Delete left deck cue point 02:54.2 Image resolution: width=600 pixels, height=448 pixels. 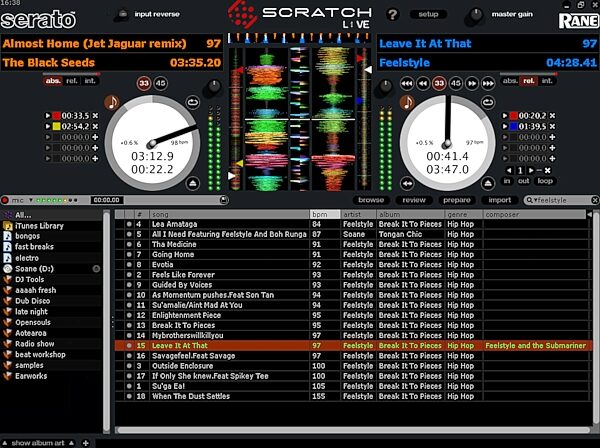coord(95,126)
